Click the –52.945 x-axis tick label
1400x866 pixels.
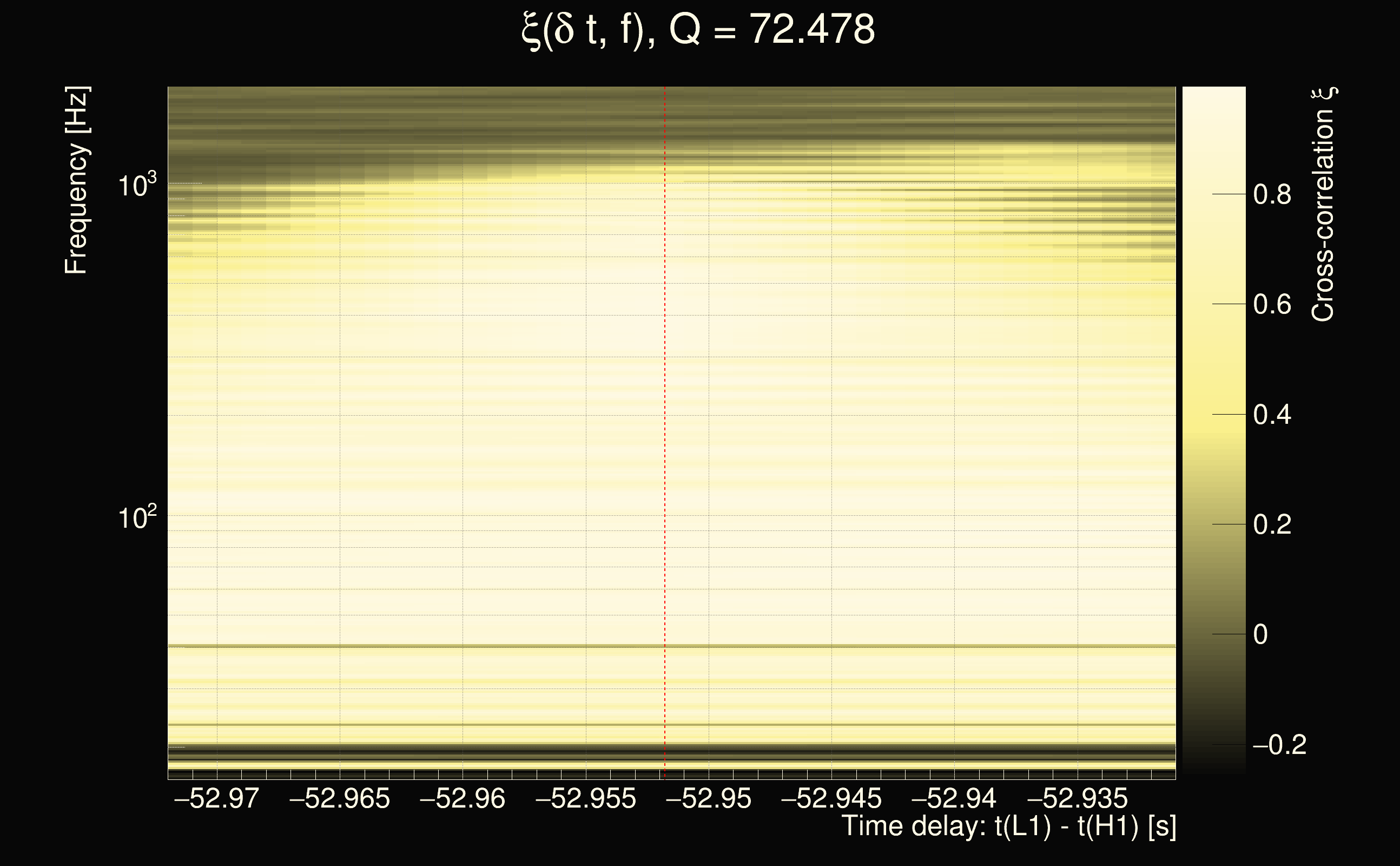pos(831,798)
